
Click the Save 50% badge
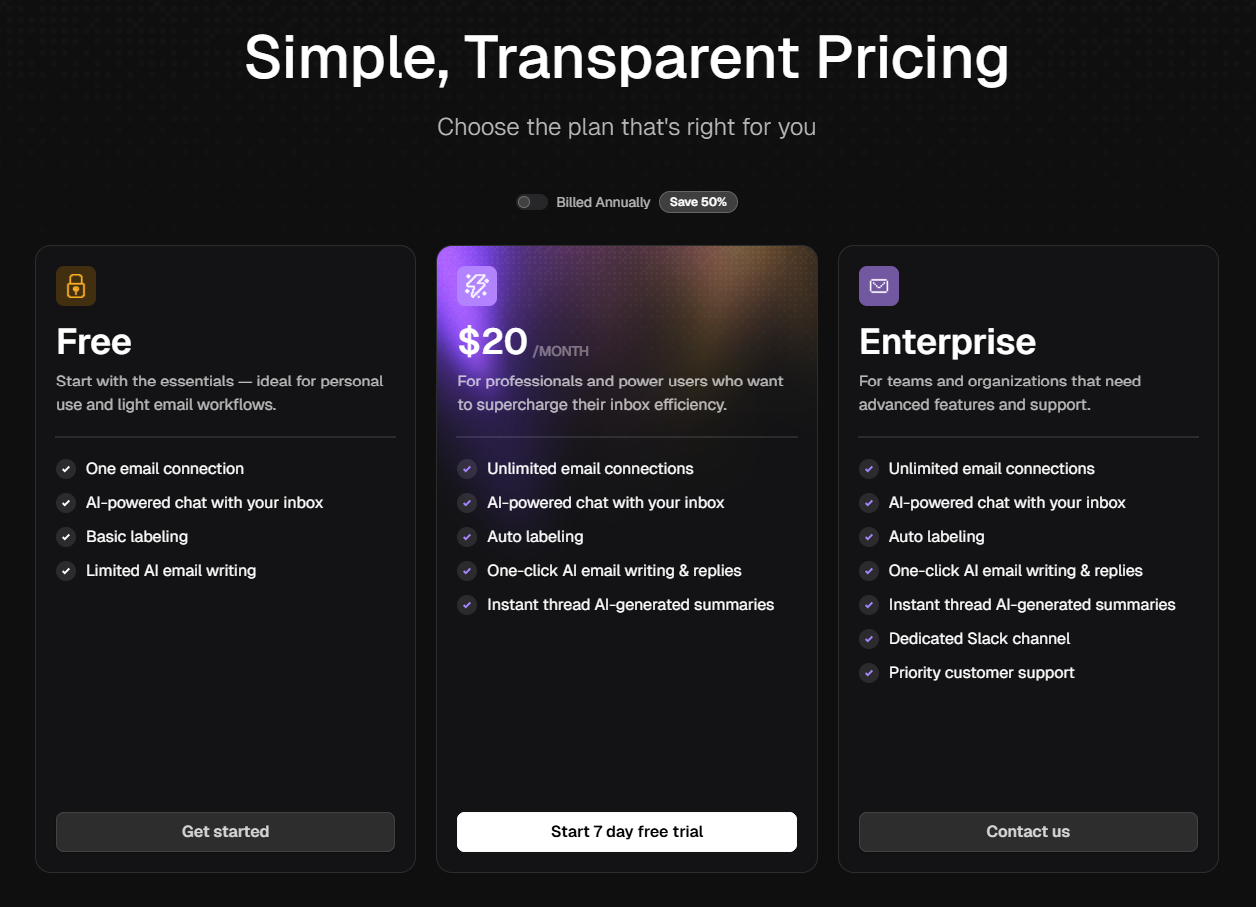[x=698, y=202]
